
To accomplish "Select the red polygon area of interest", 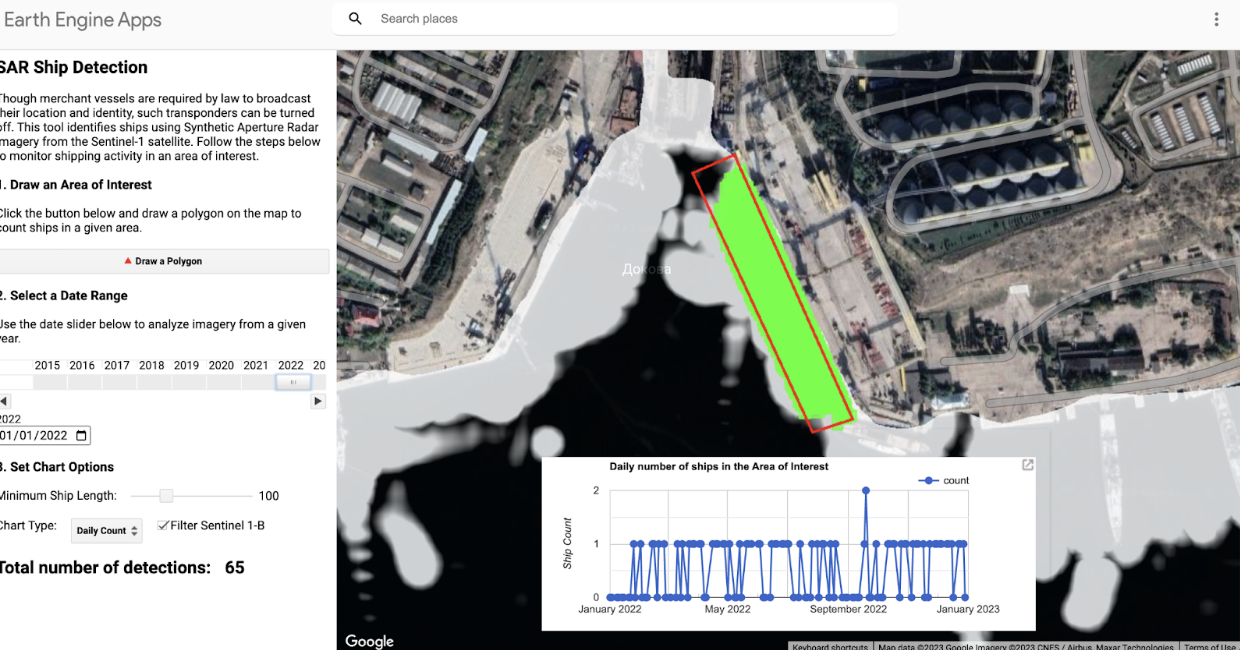I will coord(775,293).
